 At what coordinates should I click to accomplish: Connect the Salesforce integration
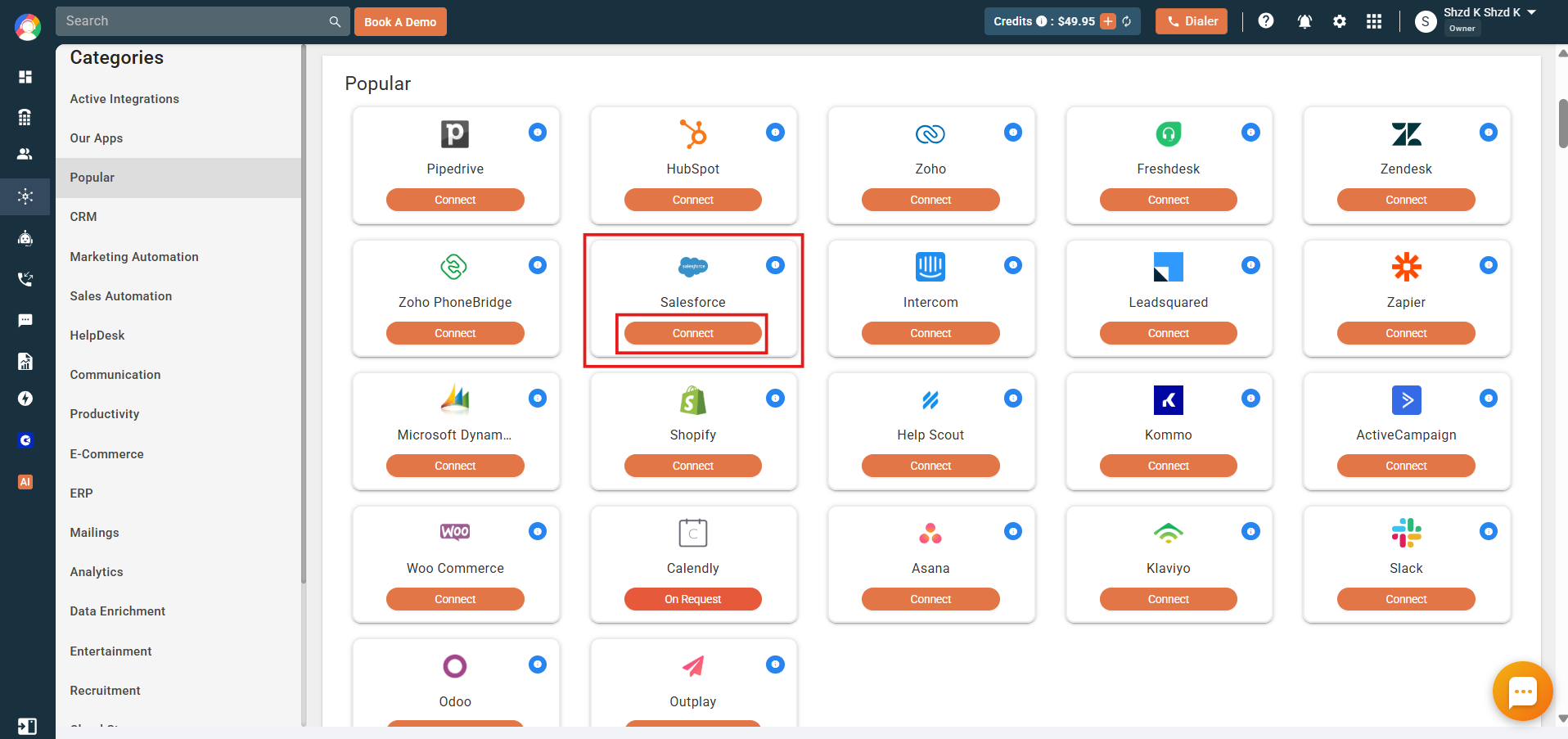tap(693, 333)
